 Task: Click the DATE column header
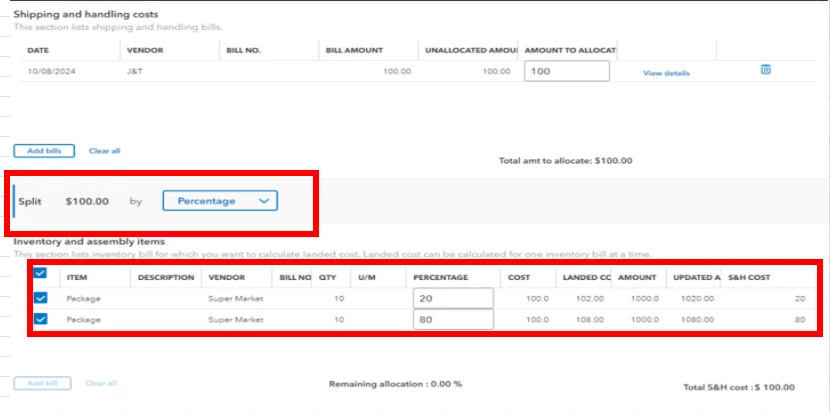[x=38, y=51]
